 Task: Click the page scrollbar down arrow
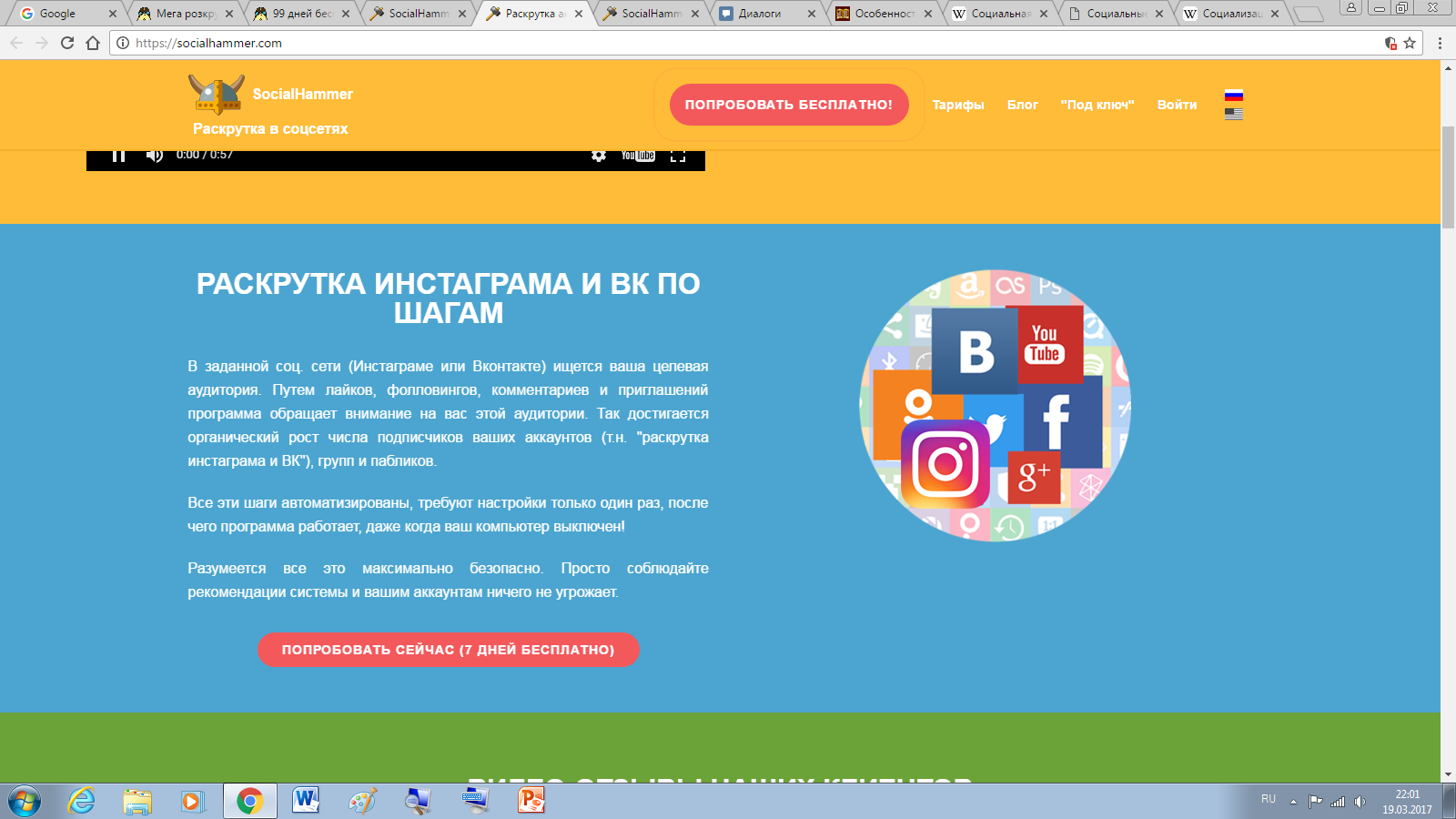pos(1448,774)
